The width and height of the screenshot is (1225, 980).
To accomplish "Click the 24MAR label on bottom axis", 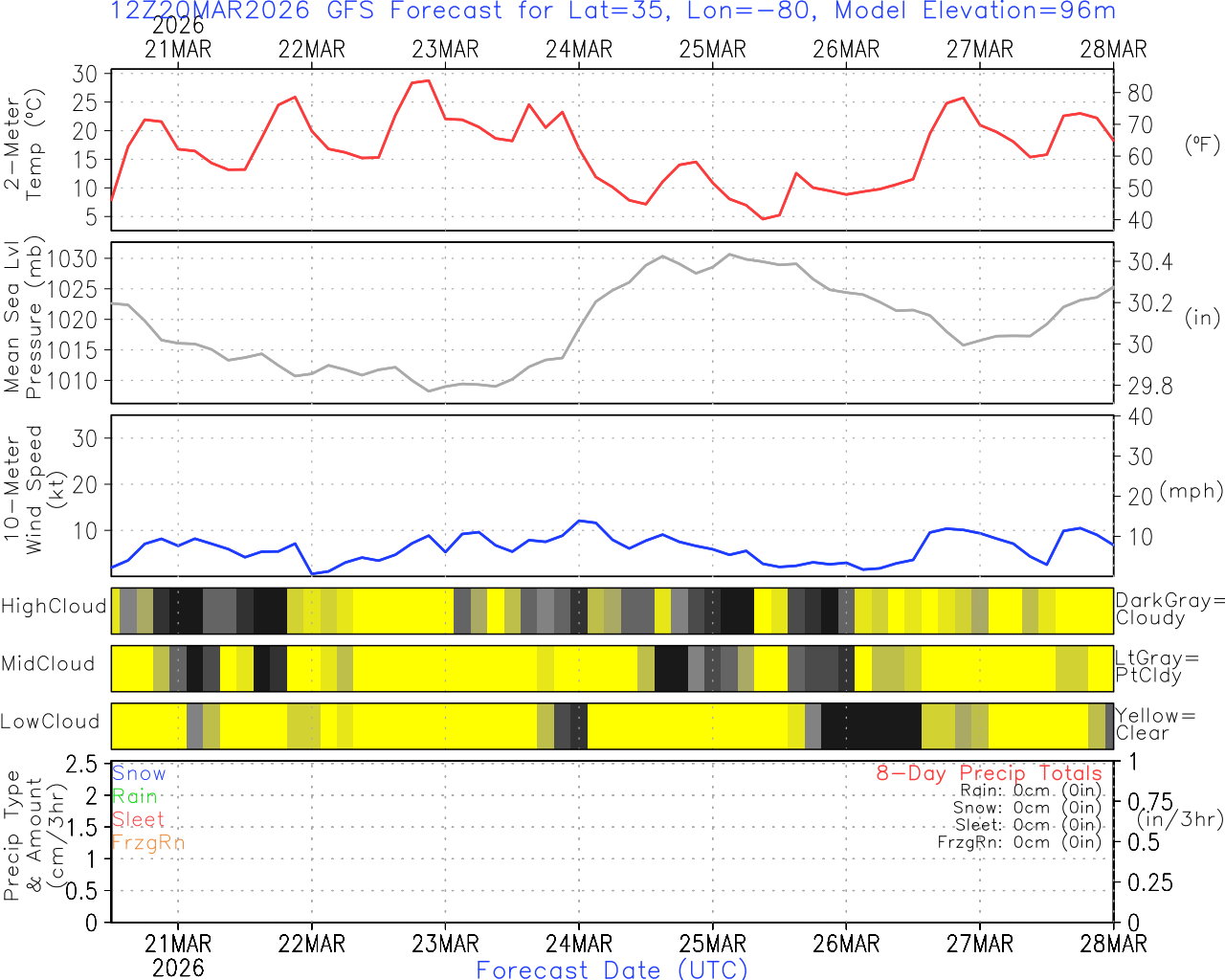I will pyautogui.click(x=578, y=944).
